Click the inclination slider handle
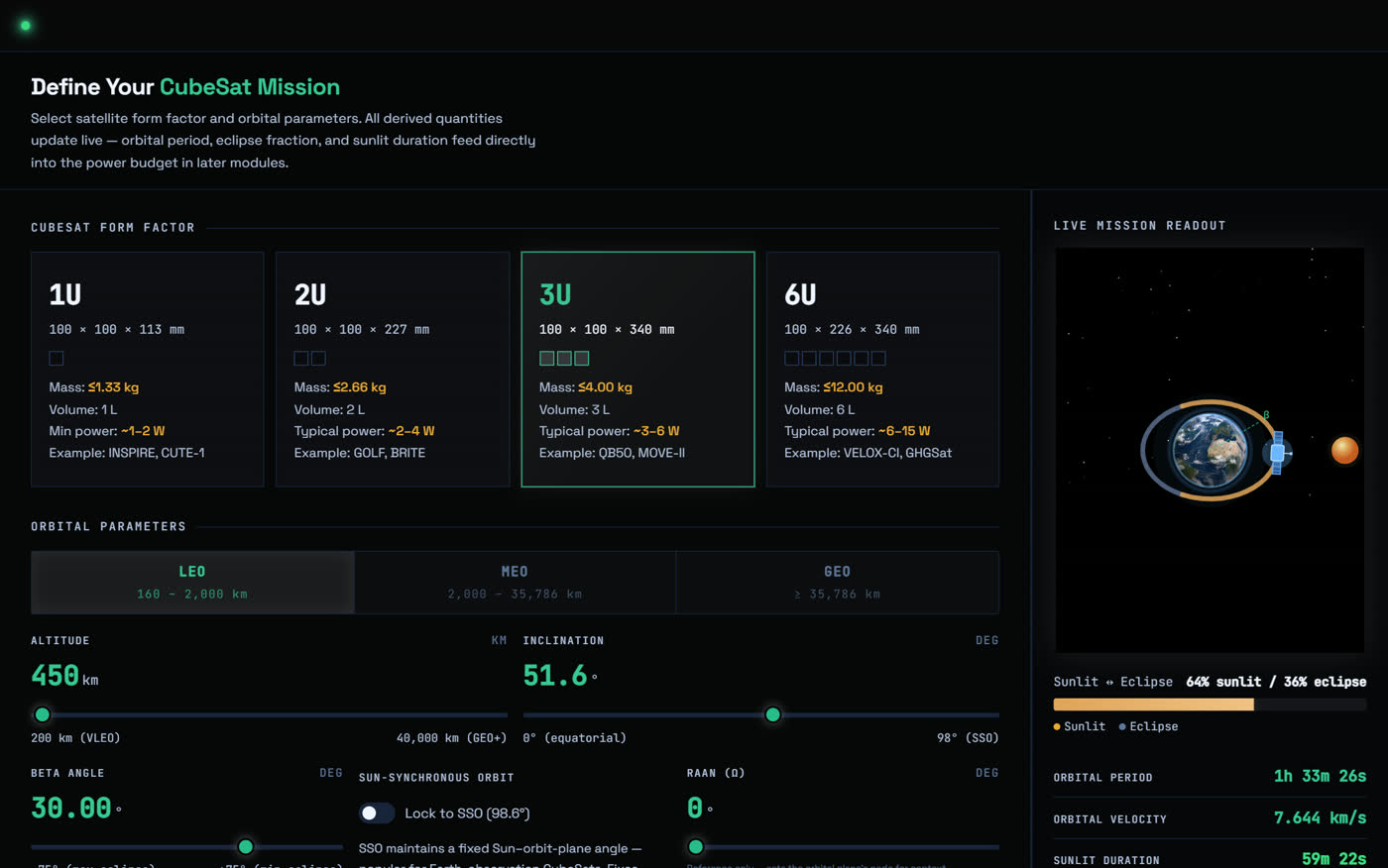Screen dimensions: 1388x868 [772, 714]
